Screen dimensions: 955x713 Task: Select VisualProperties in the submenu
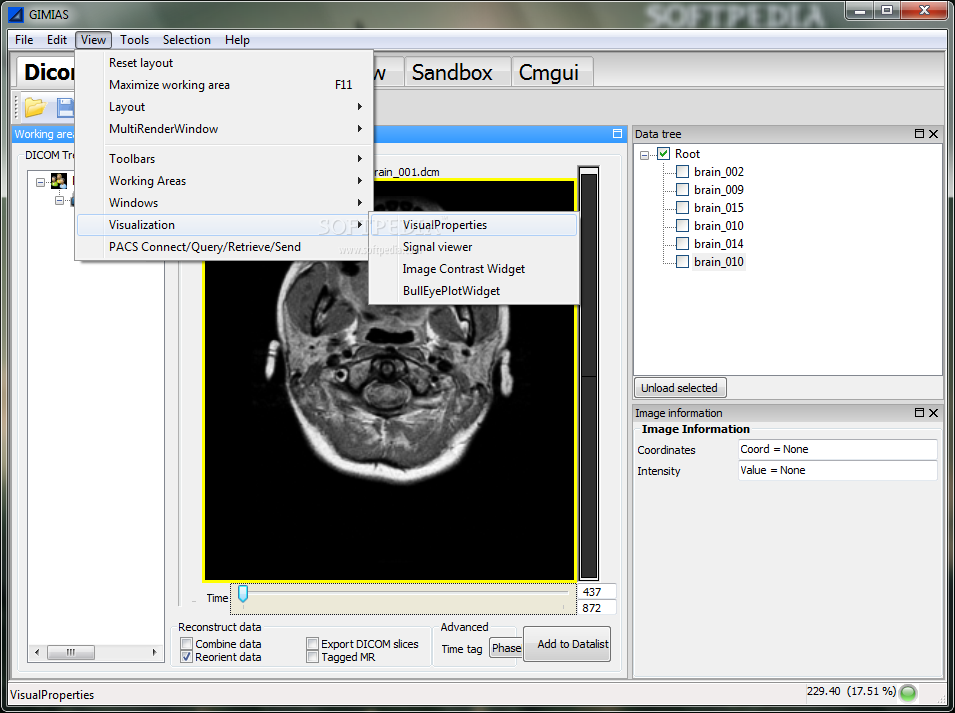point(474,225)
